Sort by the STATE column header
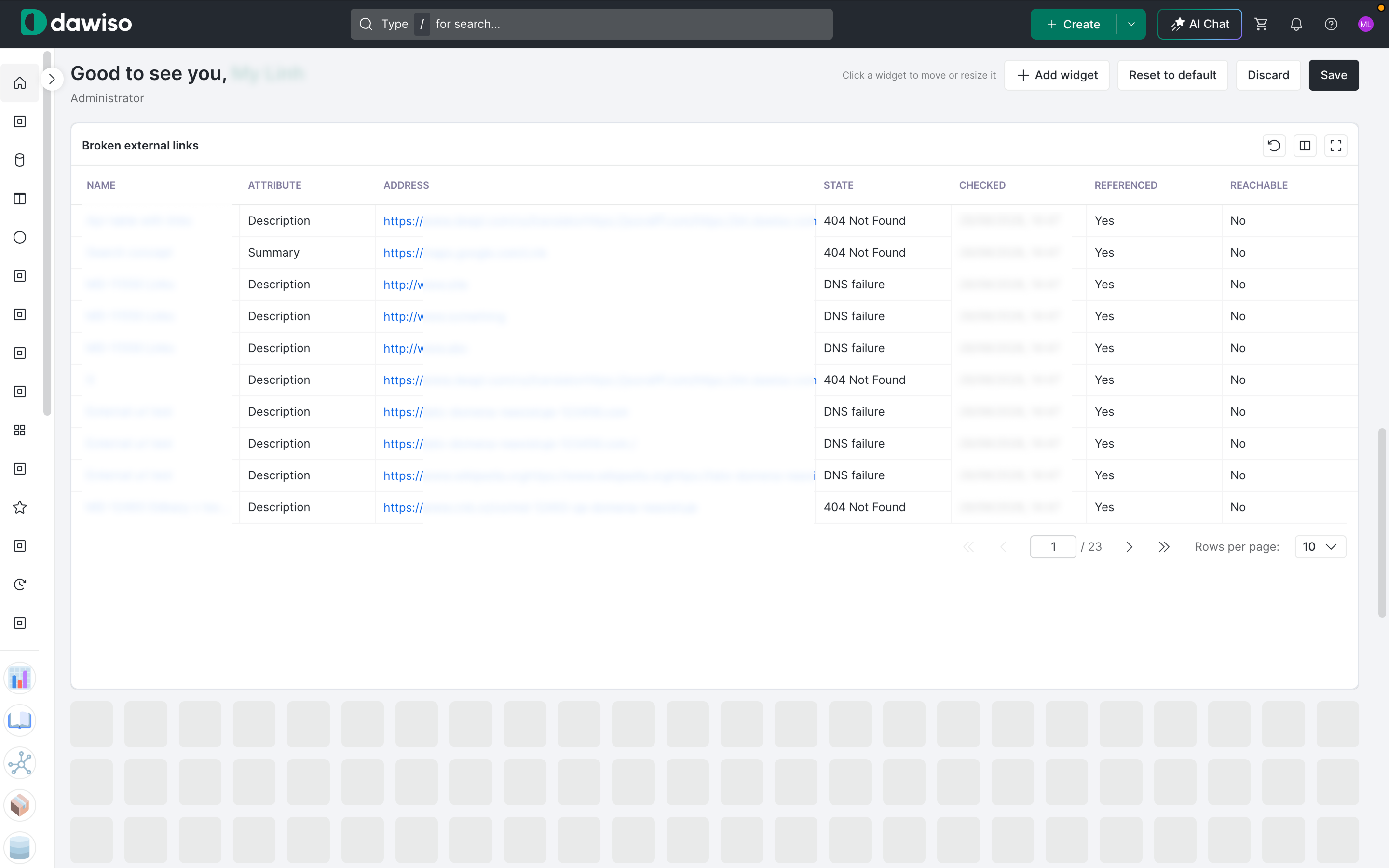Image resolution: width=1389 pixels, height=868 pixels. pos(838,185)
